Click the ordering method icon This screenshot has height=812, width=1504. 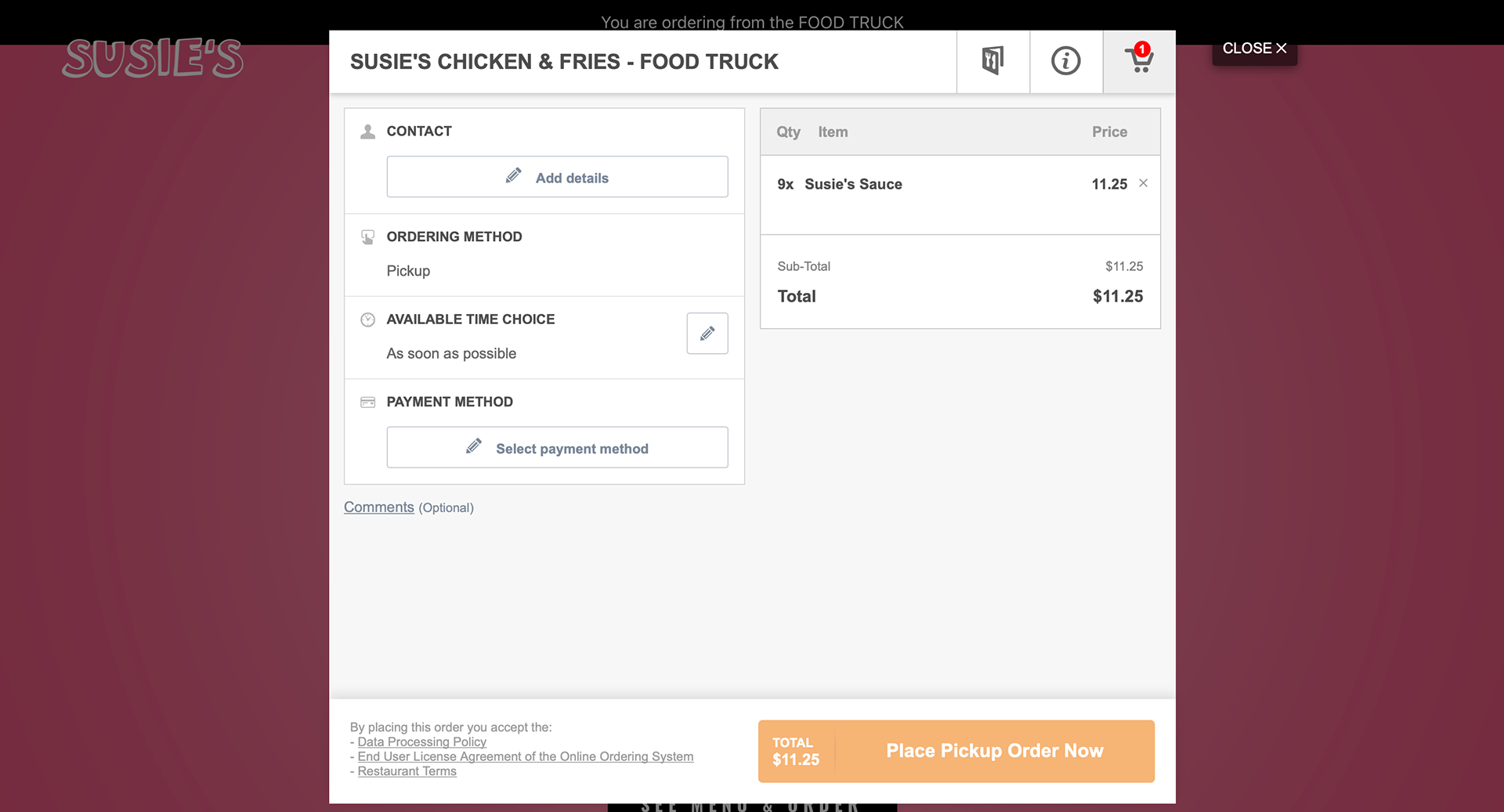tap(367, 237)
